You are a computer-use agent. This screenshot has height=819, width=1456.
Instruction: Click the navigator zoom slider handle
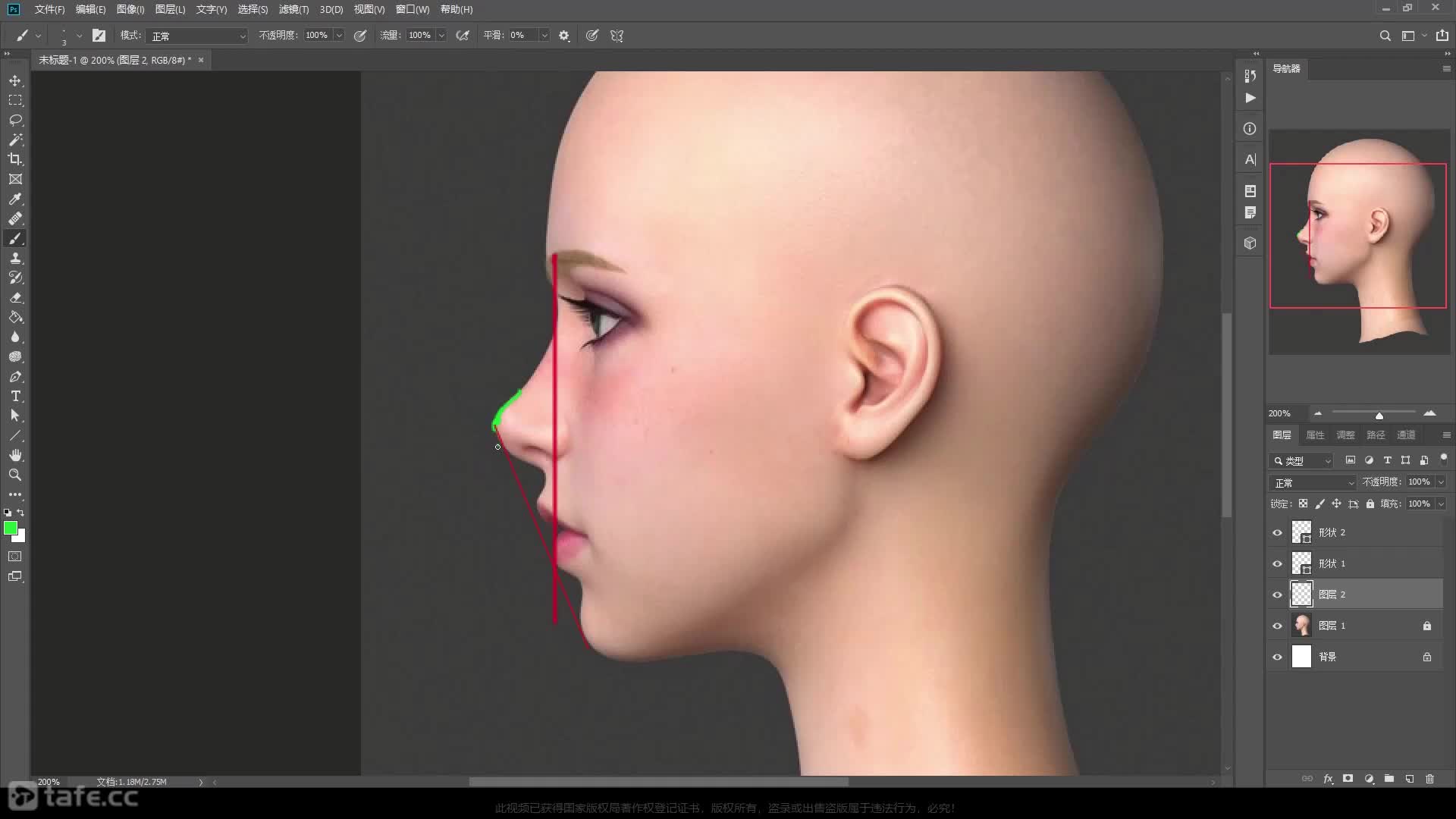[x=1379, y=415]
